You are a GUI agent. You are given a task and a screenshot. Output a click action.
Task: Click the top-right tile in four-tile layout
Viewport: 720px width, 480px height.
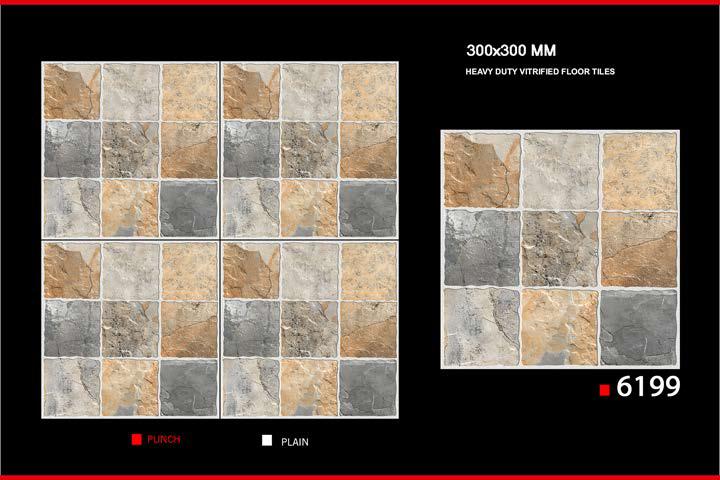pos(309,150)
